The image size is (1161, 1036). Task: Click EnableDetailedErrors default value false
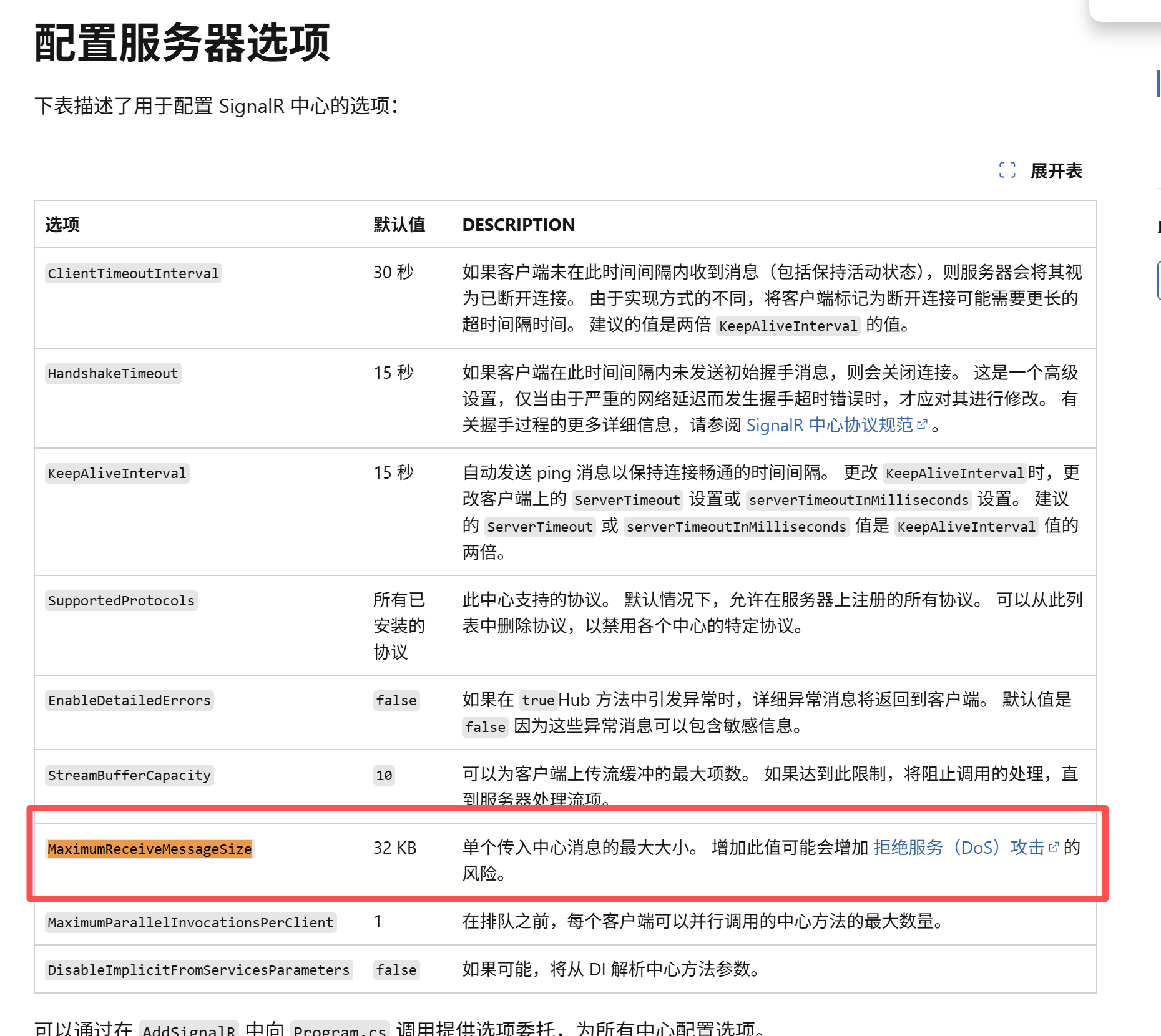[x=396, y=700]
